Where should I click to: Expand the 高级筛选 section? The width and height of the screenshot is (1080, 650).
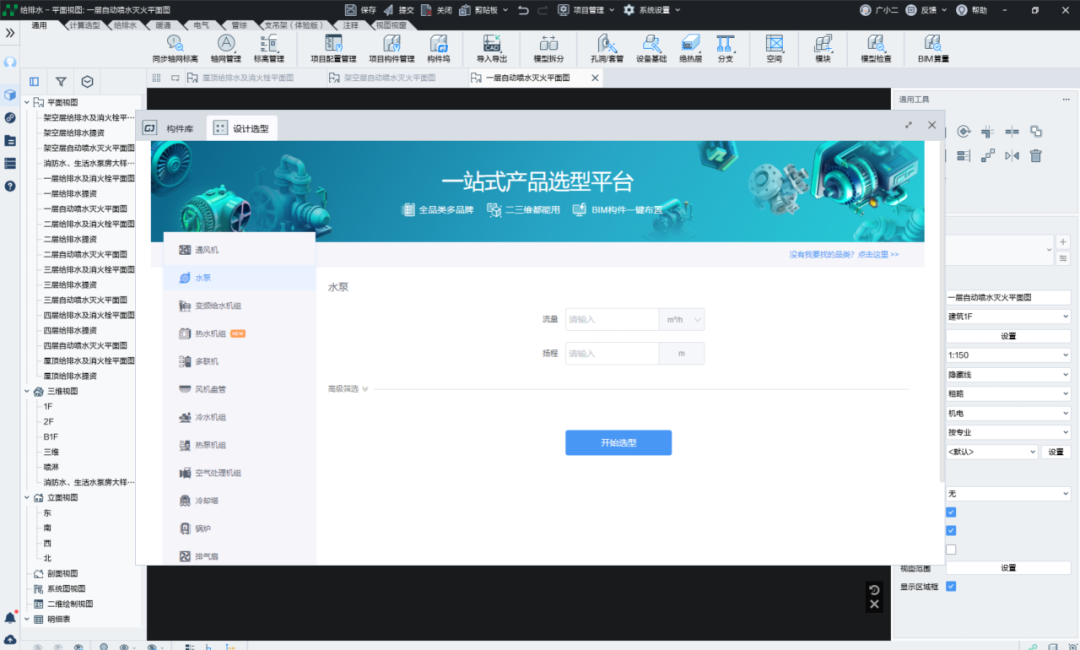click(348, 388)
